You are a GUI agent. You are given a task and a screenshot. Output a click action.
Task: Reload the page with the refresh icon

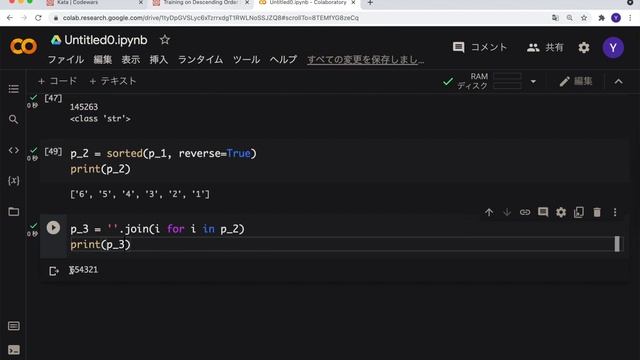tap(38, 18)
